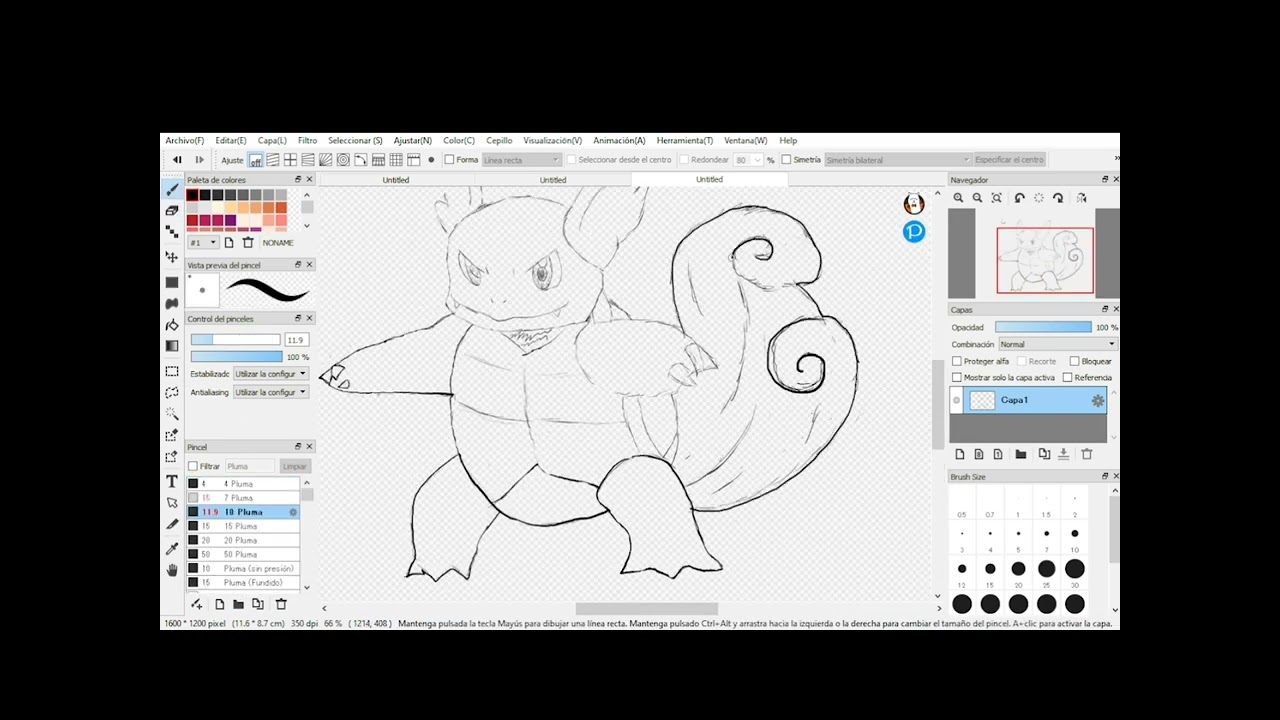Select the Eyedropper tool
This screenshot has height=720, width=1280.
coord(172,549)
